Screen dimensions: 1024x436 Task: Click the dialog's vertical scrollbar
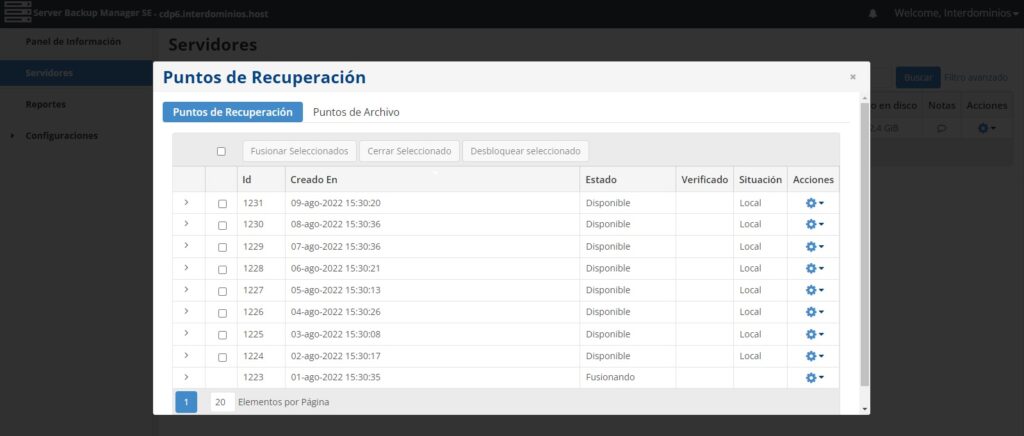[x=865, y=243]
